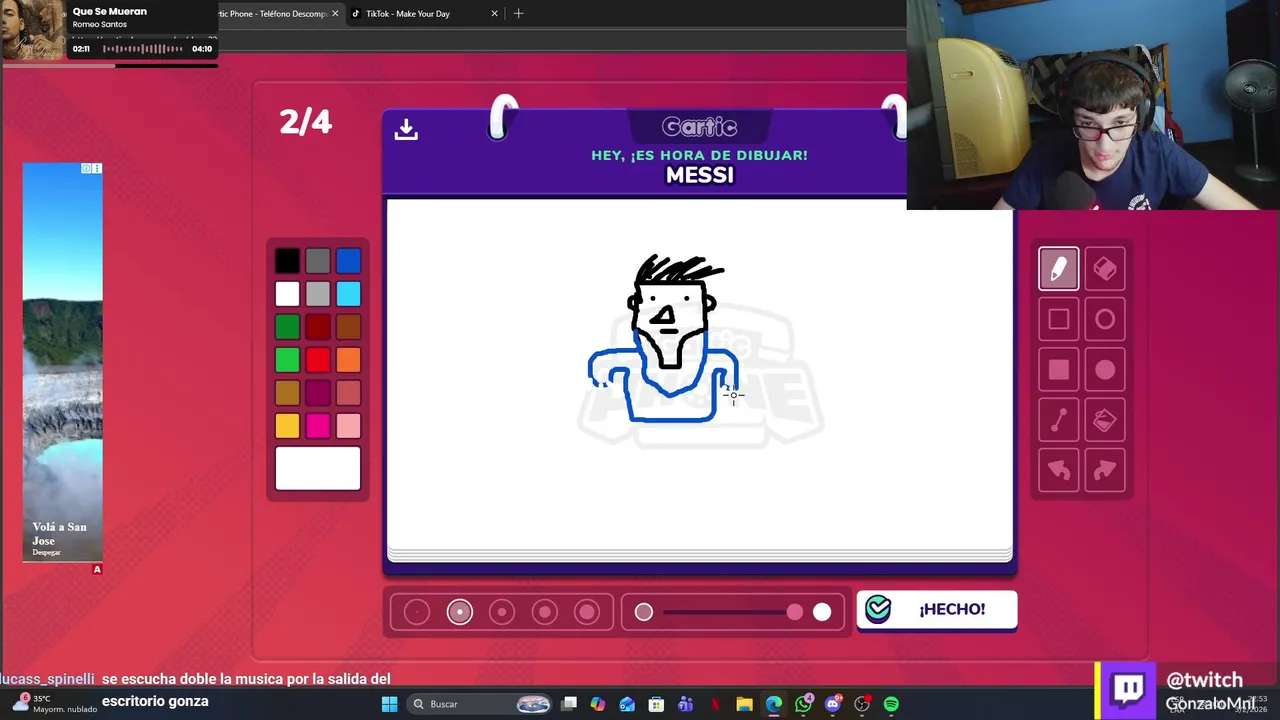Viewport: 1280px width, 720px height.
Task: Pick the light gray color swatch
Action: pos(318,294)
